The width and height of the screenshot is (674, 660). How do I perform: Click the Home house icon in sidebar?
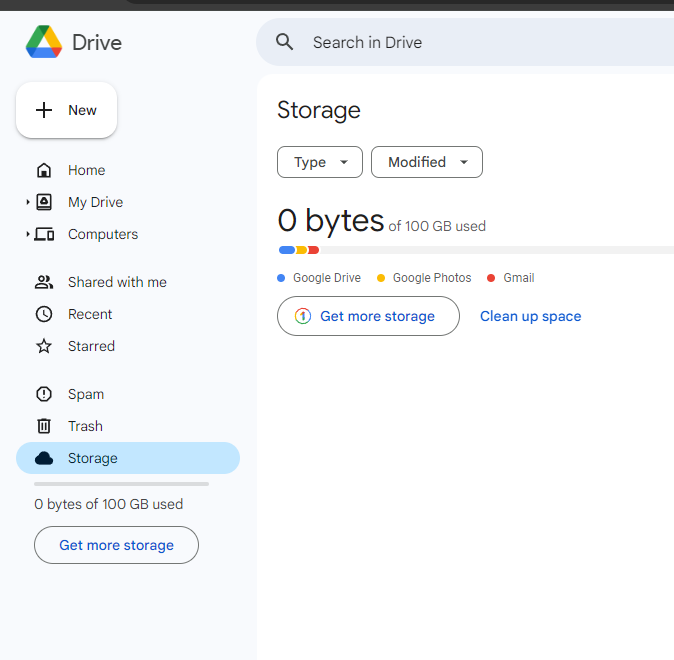44,170
